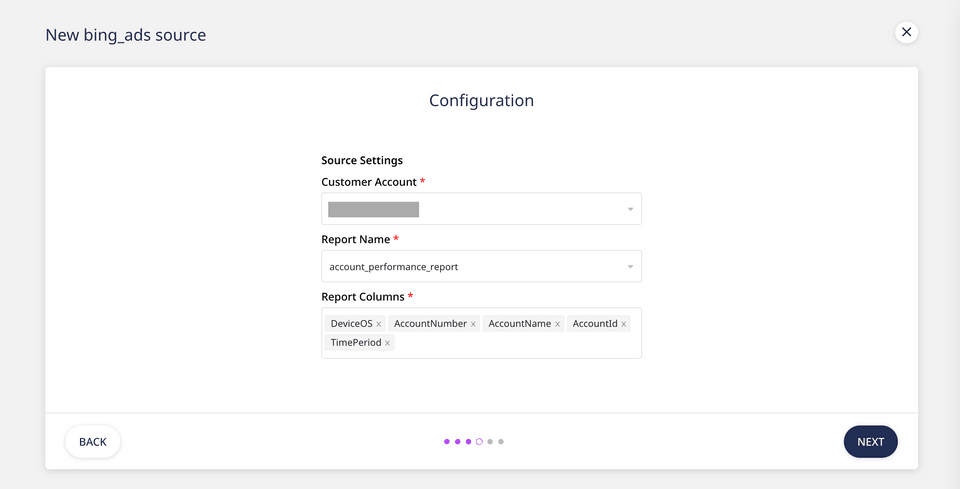Viewport: 960px width, 489px height.
Task: Open the Report Name dropdown
Action: [481, 266]
